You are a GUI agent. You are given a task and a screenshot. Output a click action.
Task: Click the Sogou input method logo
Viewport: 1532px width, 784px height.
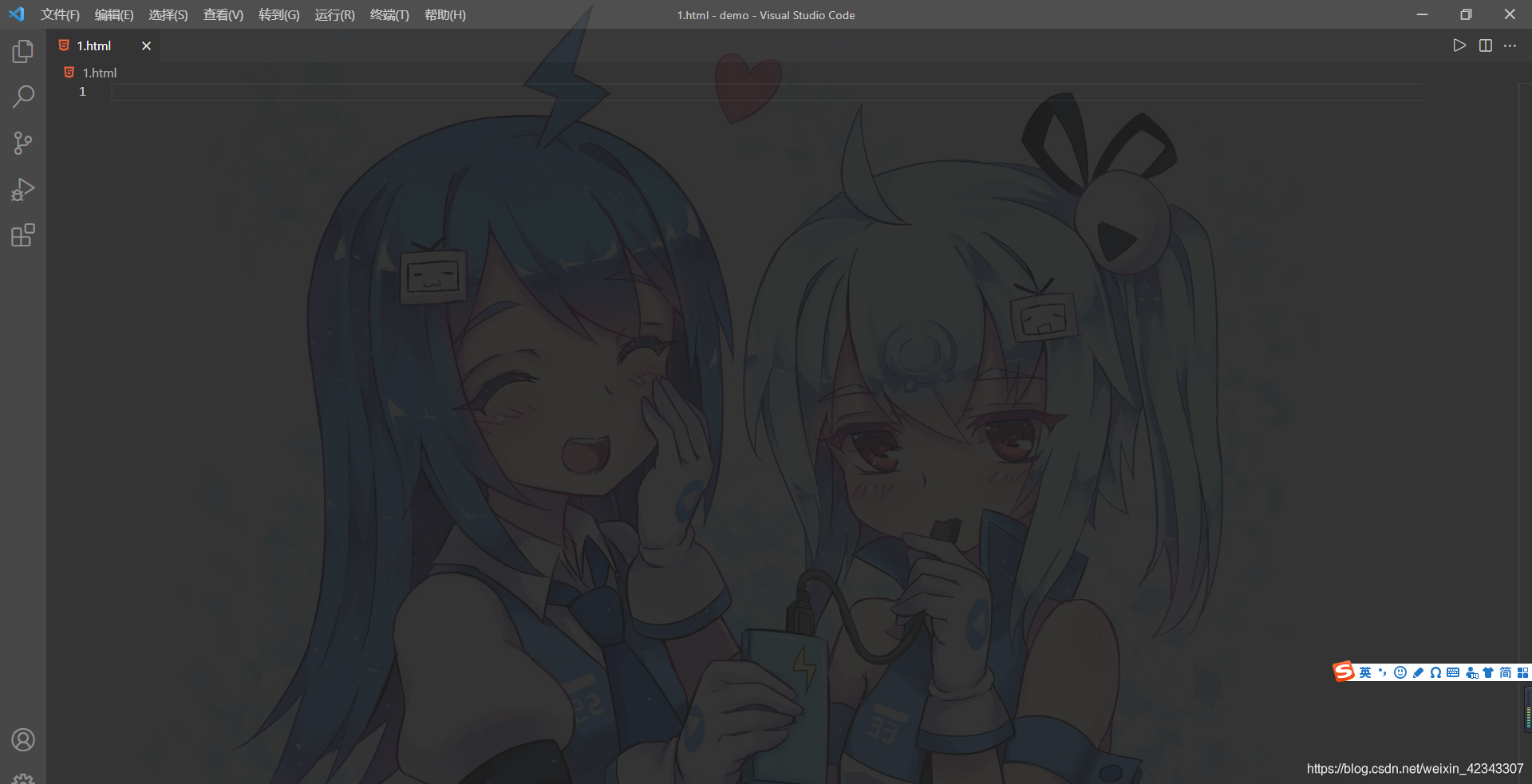pyautogui.click(x=1344, y=672)
